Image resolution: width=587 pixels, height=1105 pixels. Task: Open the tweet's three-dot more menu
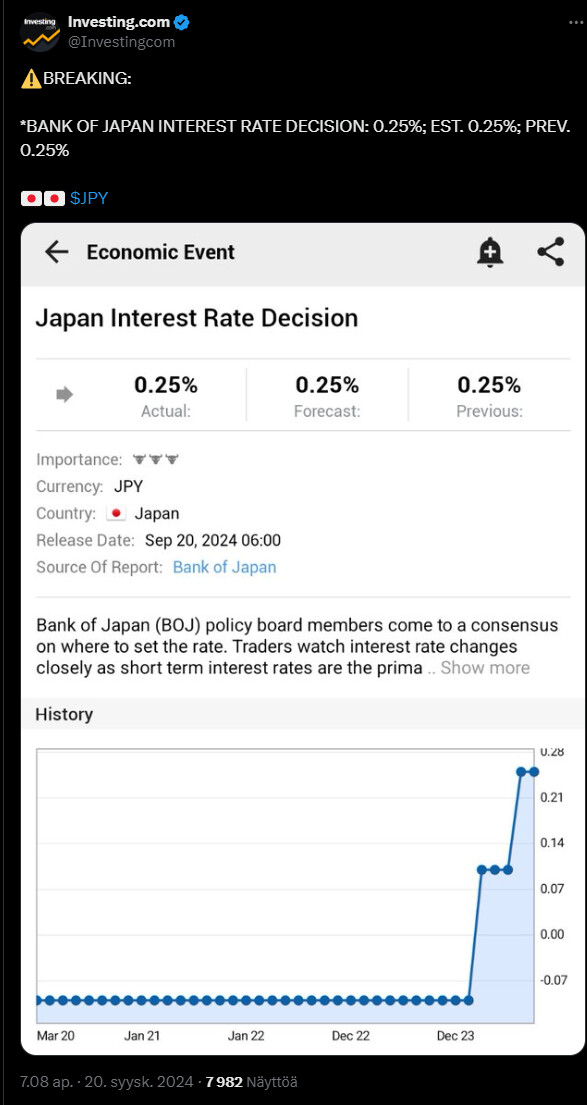click(x=576, y=23)
